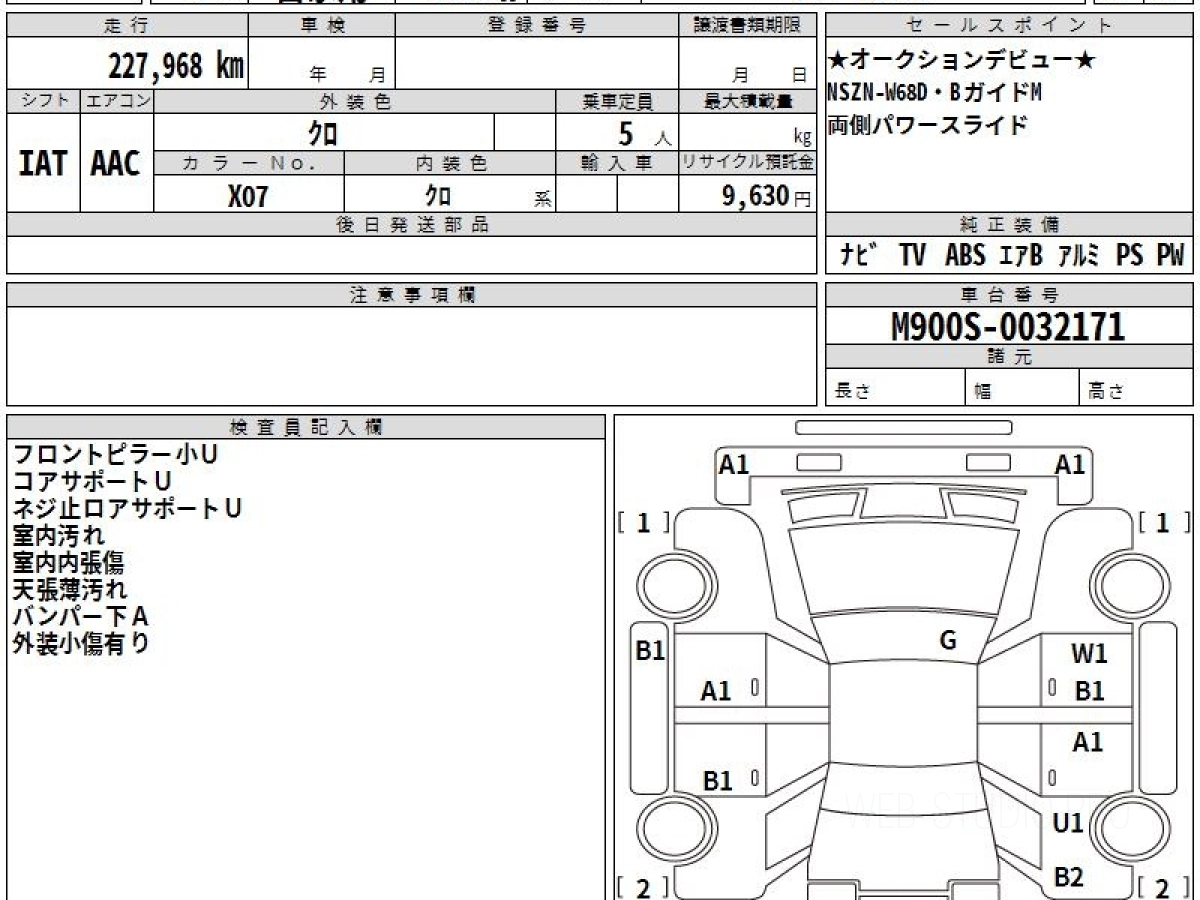Click the コアサポートU note

pyautogui.click(x=92, y=482)
